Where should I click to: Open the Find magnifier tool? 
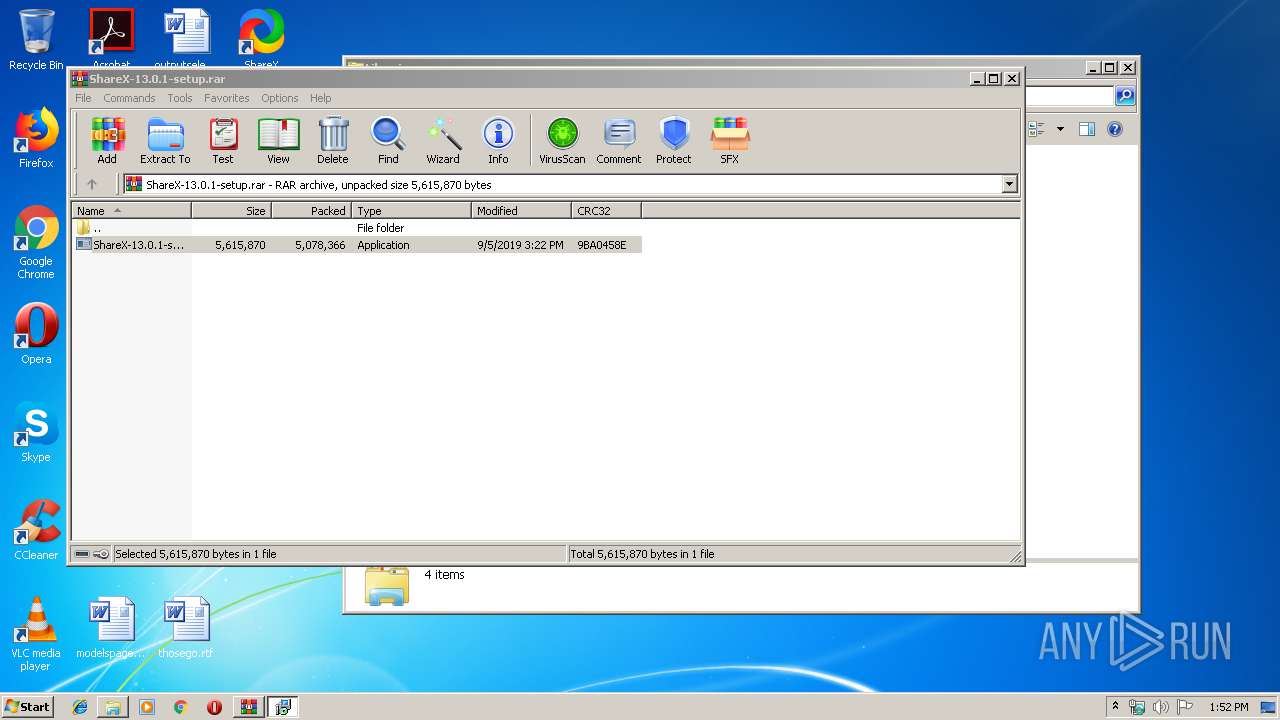[x=388, y=140]
